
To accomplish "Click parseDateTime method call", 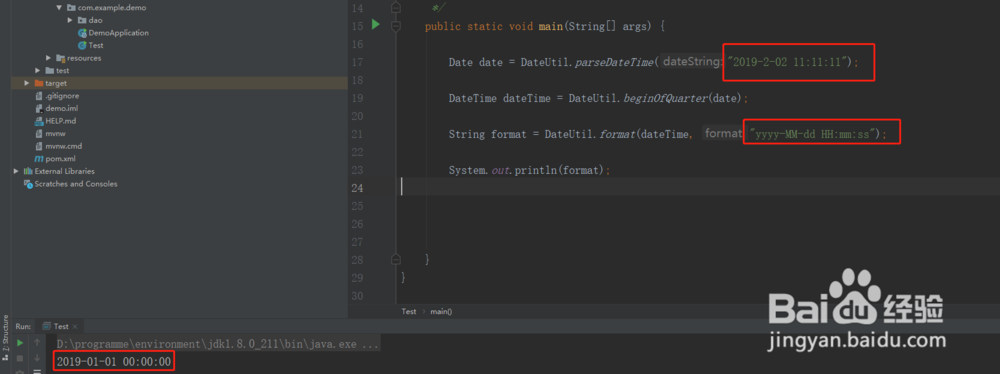I will pyautogui.click(x=615, y=62).
